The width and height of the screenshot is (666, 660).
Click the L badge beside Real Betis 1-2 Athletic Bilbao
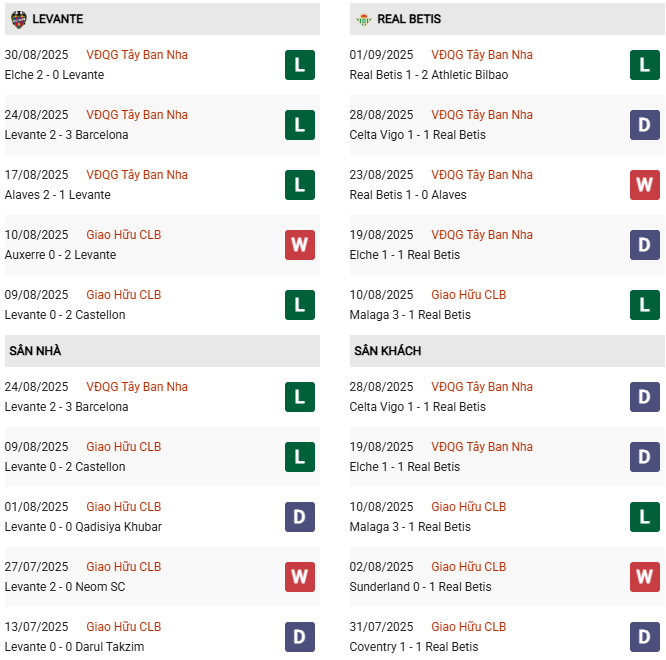[645, 65]
